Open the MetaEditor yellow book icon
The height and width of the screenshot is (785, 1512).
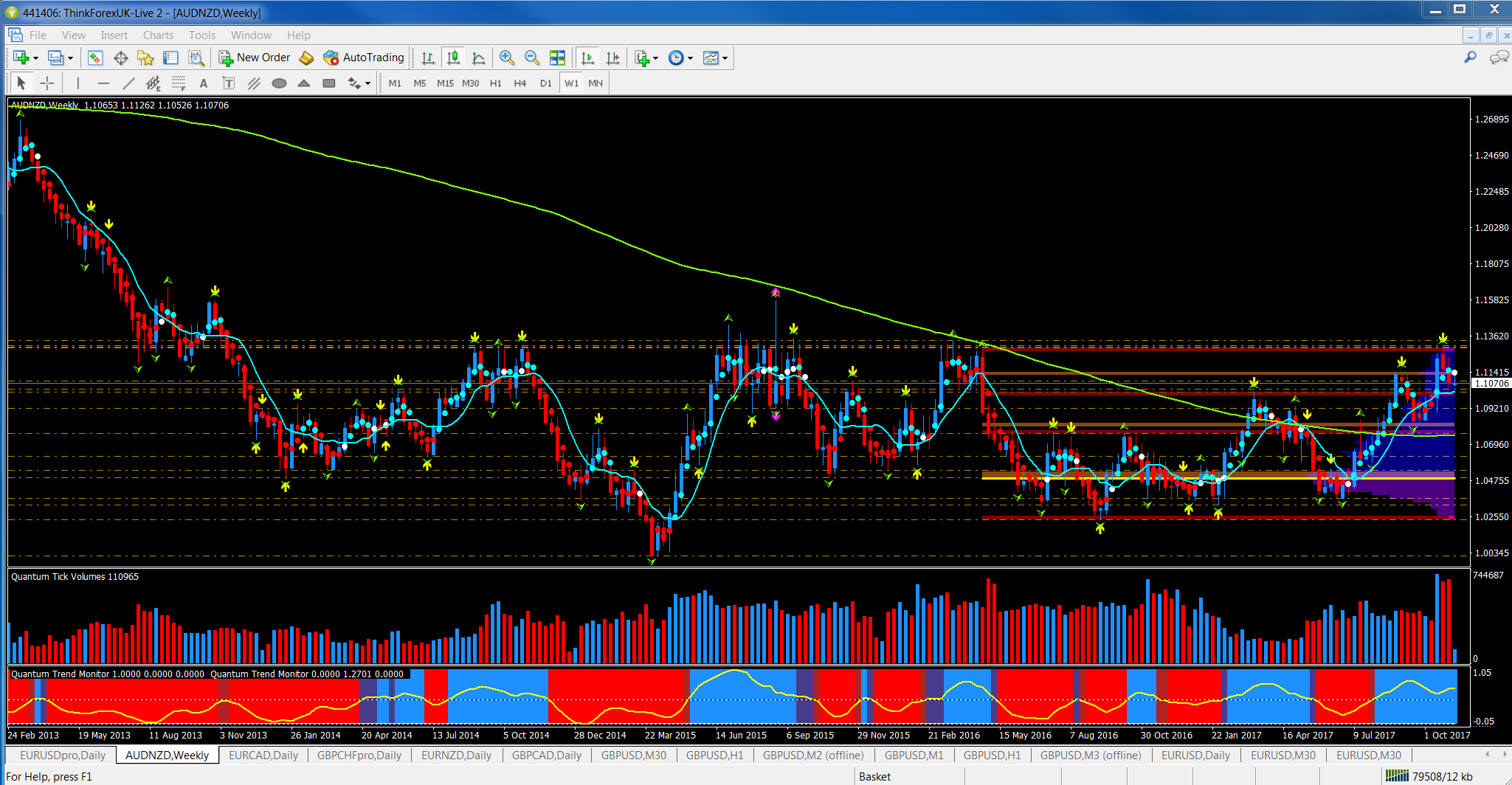307,58
